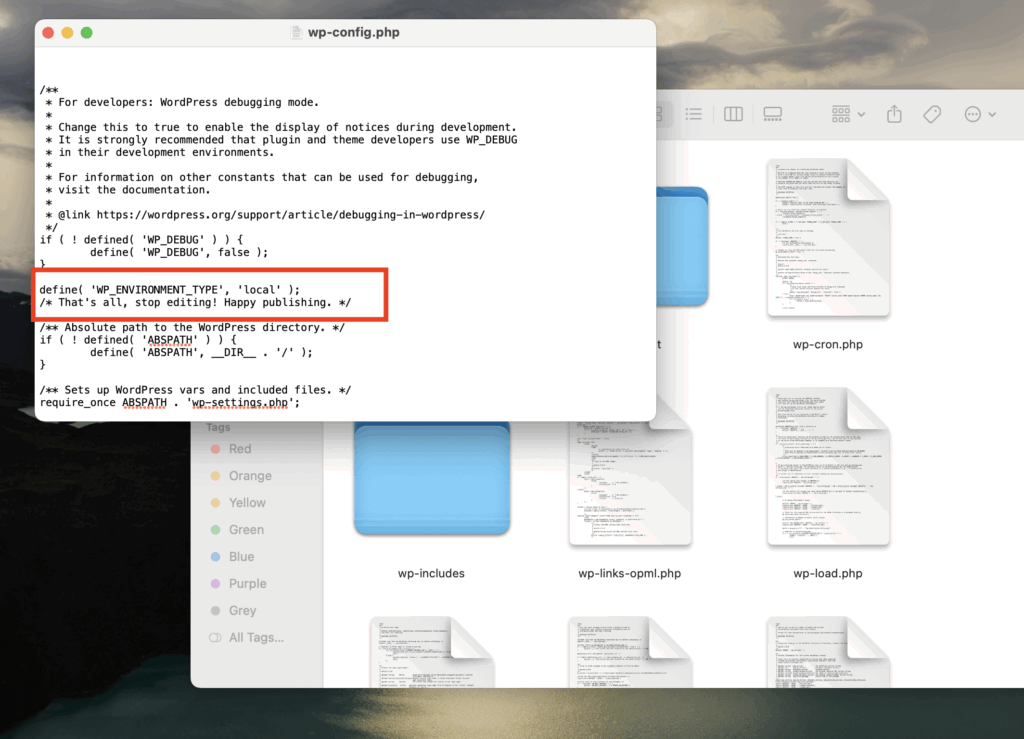Open the wp-cron.php file
This screenshot has height=739, width=1024.
tap(830, 237)
